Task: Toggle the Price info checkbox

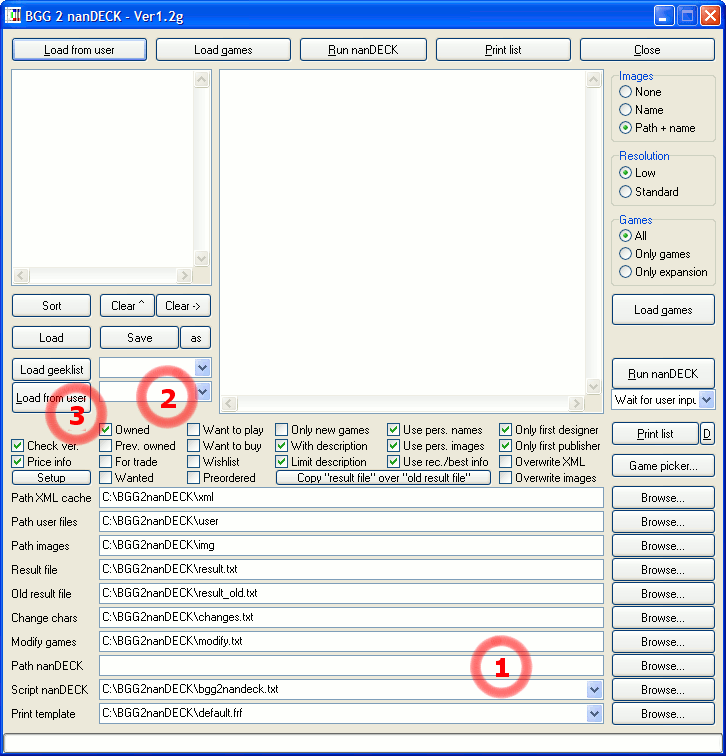Action: [18, 461]
